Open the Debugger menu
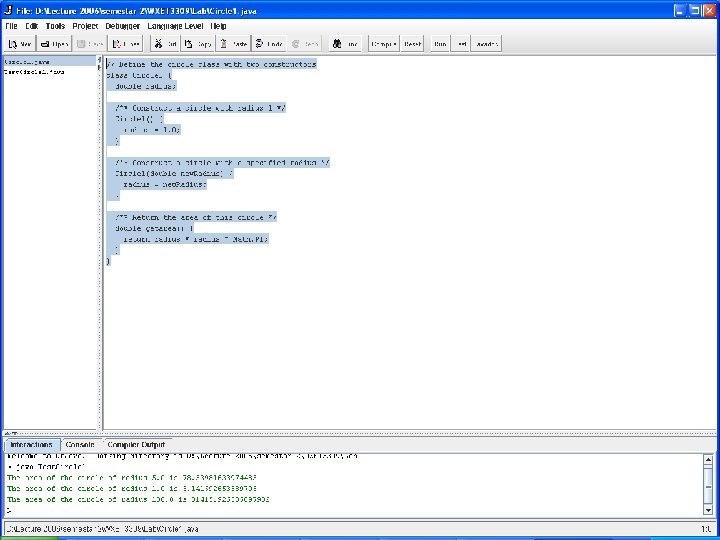Viewport: 720px width, 540px height. tap(123, 26)
